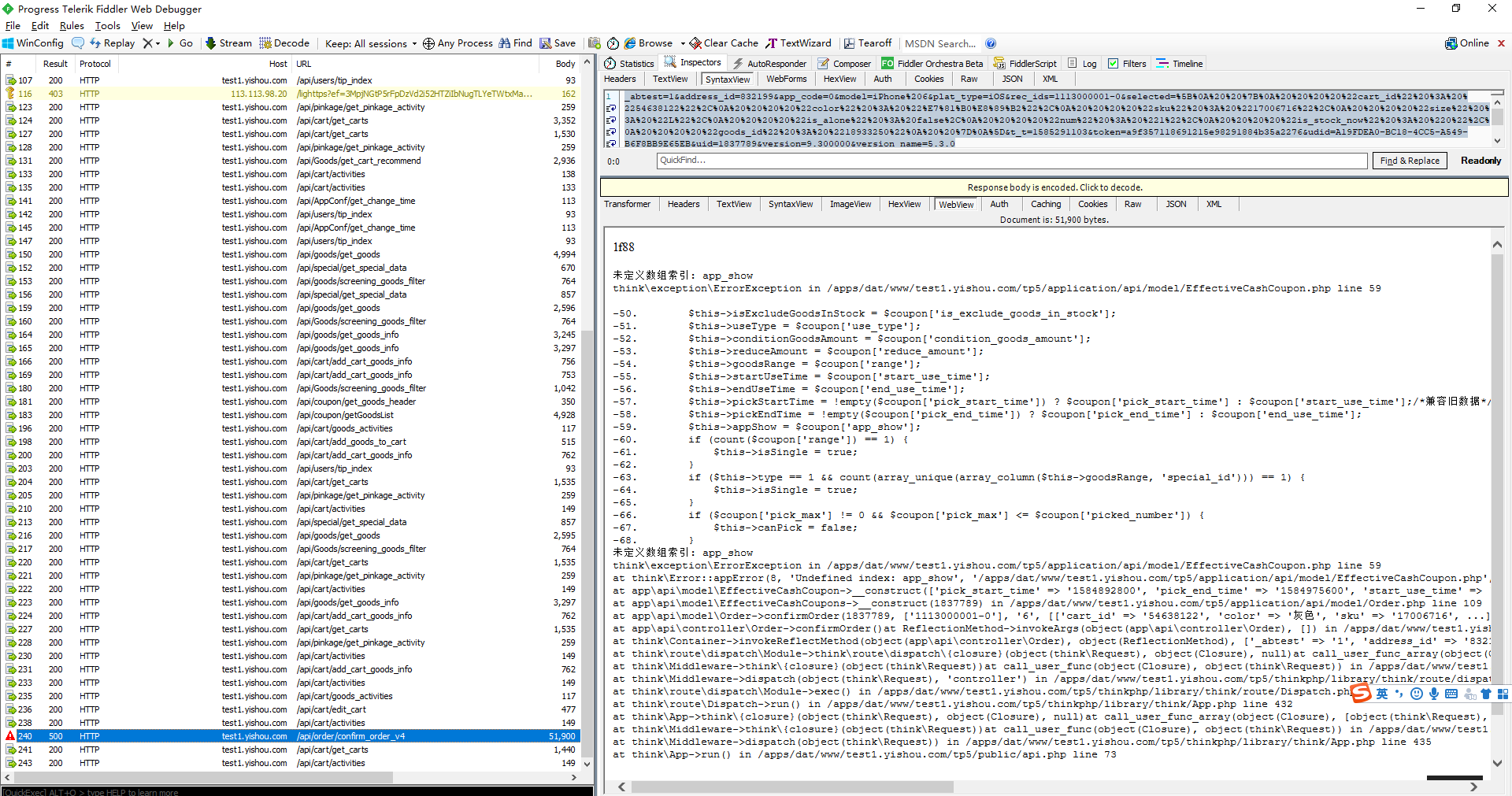This screenshot has width=1512, height=796.
Task: Click the session list scroll-up arrow
Action: click(587, 62)
